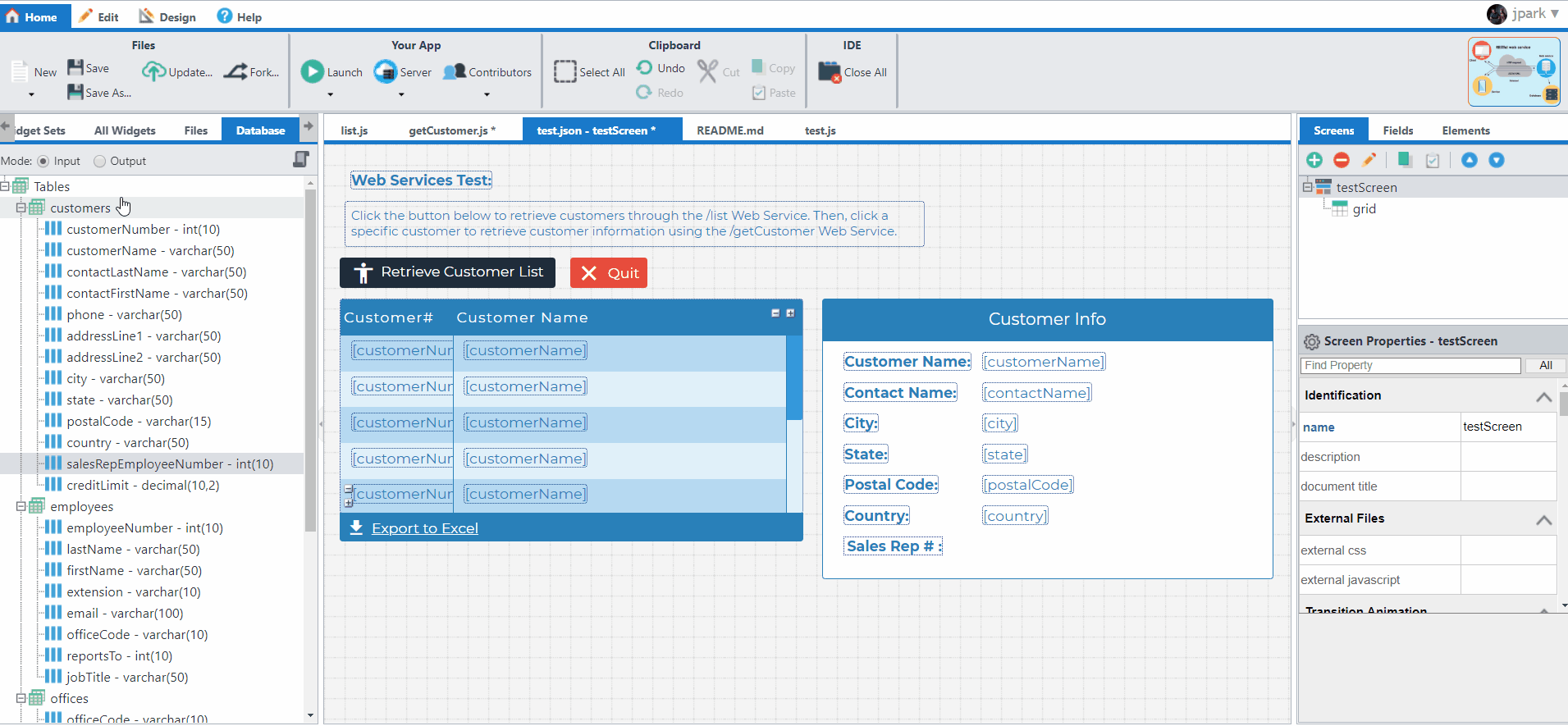Click the Paste clipboard icon
Viewport: 1568px width, 726px height.
pos(759,93)
